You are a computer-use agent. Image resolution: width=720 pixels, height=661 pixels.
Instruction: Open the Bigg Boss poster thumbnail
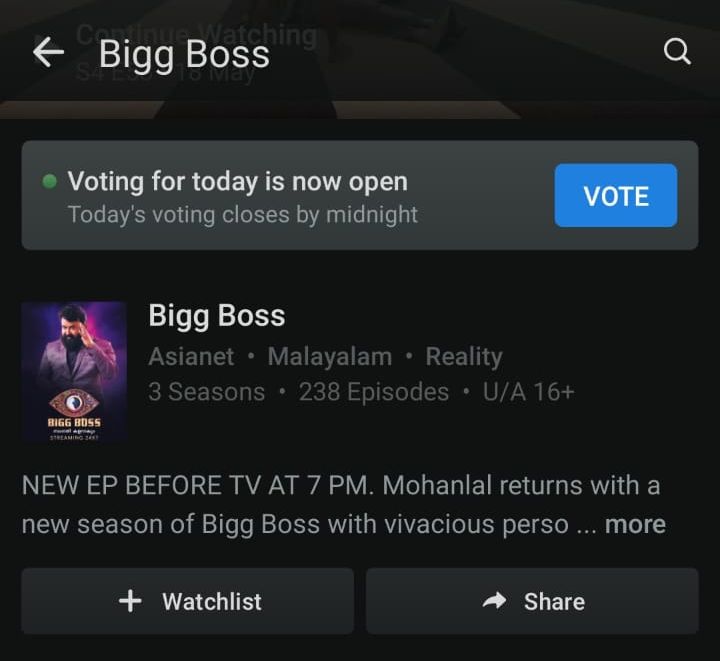click(x=74, y=372)
